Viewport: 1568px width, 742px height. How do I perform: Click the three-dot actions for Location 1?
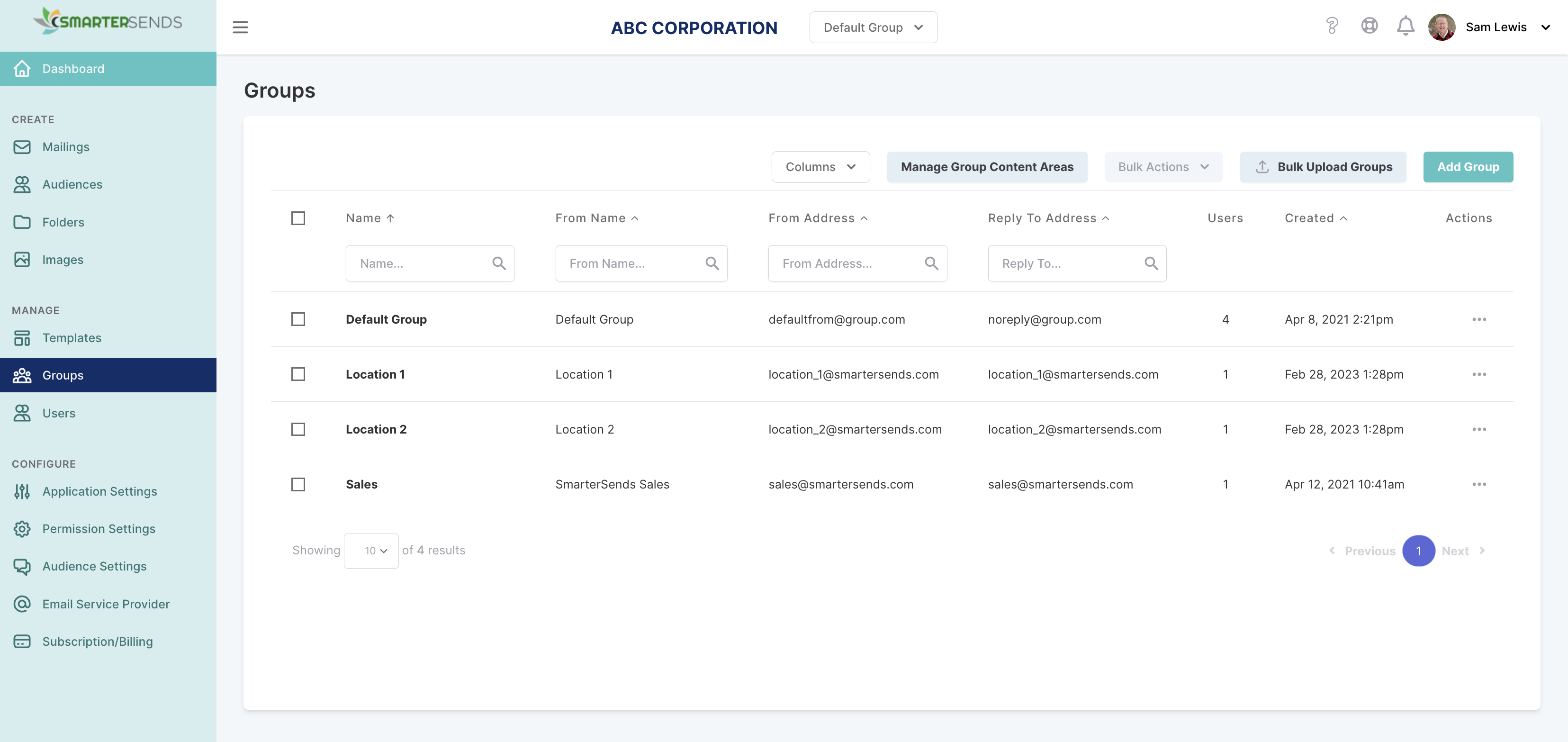pyautogui.click(x=1478, y=374)
